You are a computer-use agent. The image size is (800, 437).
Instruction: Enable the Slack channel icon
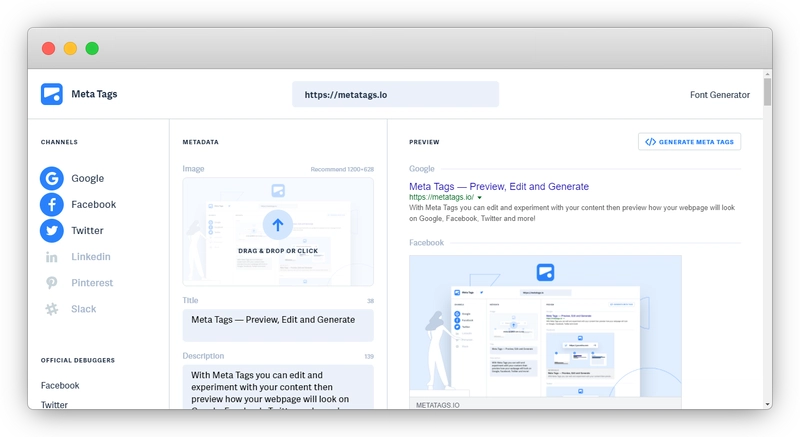[x=52, y=309]
